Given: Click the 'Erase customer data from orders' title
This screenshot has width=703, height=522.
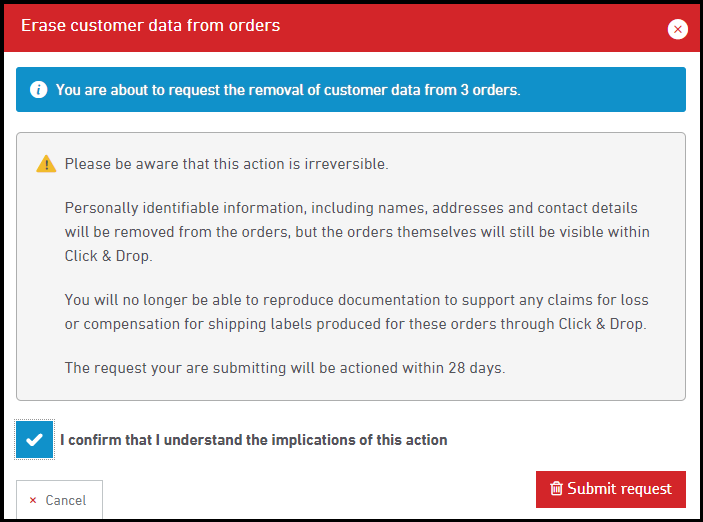Looking at the screenshot, I should coord(151,26).
